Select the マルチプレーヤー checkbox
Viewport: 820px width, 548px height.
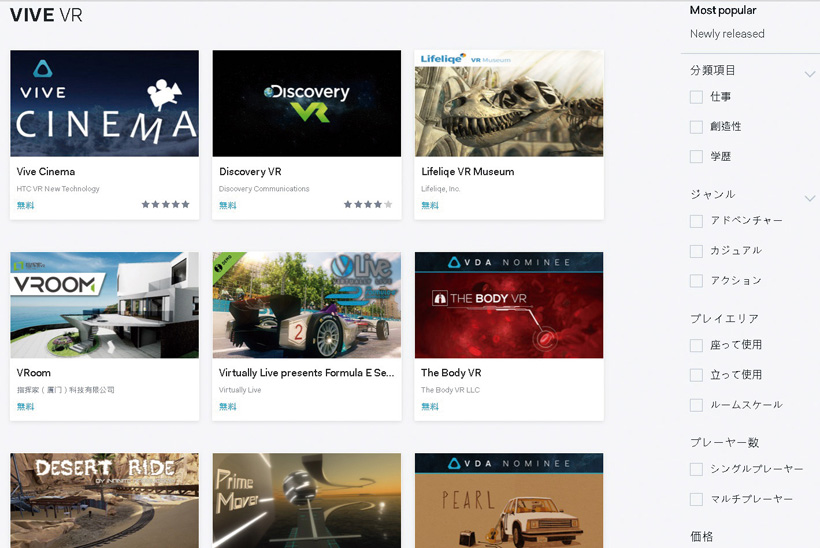(x=696, y=499)
